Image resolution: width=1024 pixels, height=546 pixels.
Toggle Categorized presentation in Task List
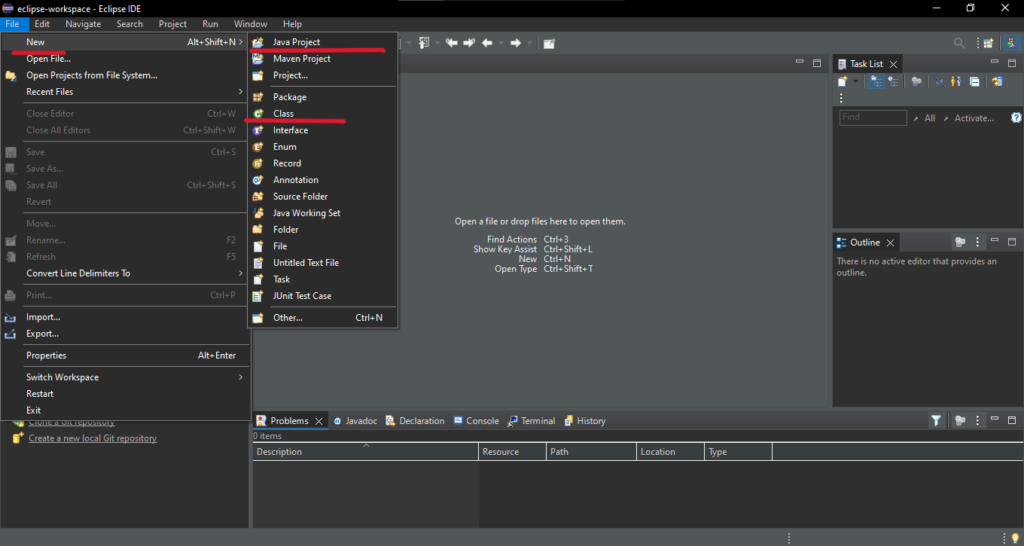(876, 81)
